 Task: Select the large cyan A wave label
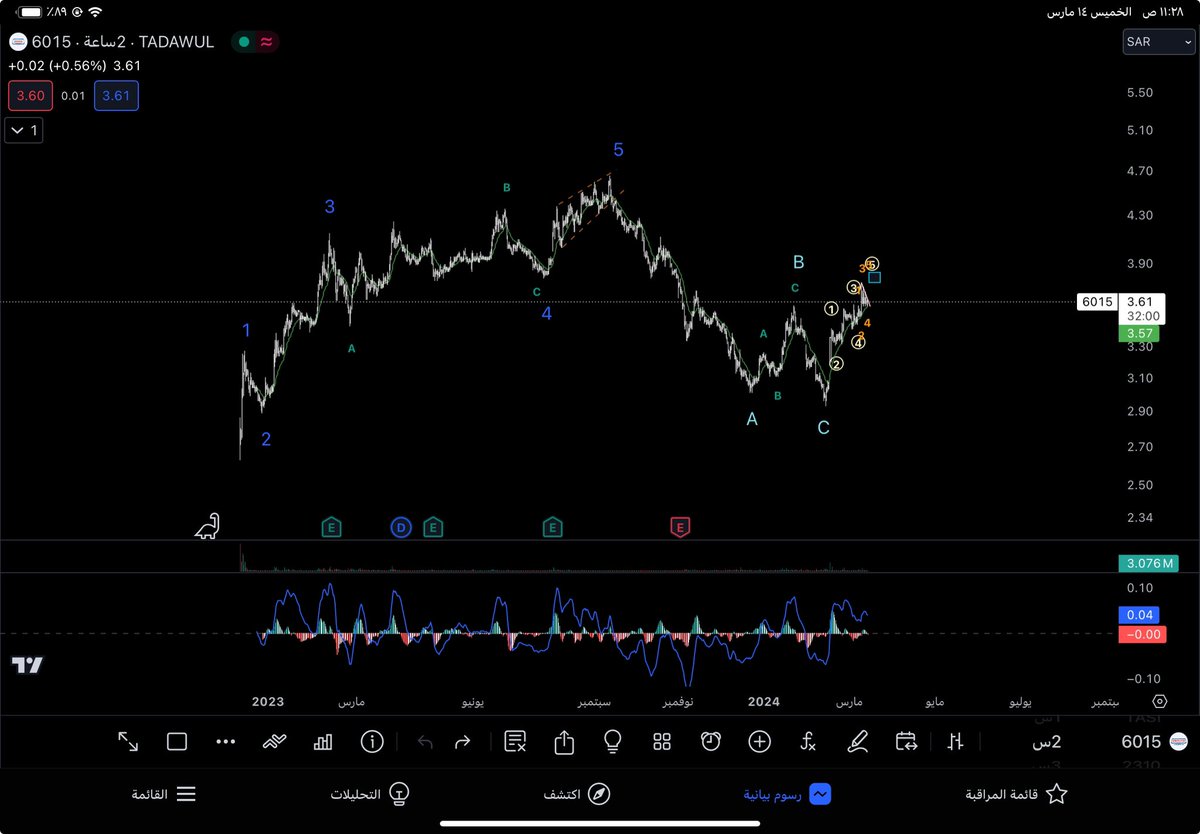click(752, 420)
